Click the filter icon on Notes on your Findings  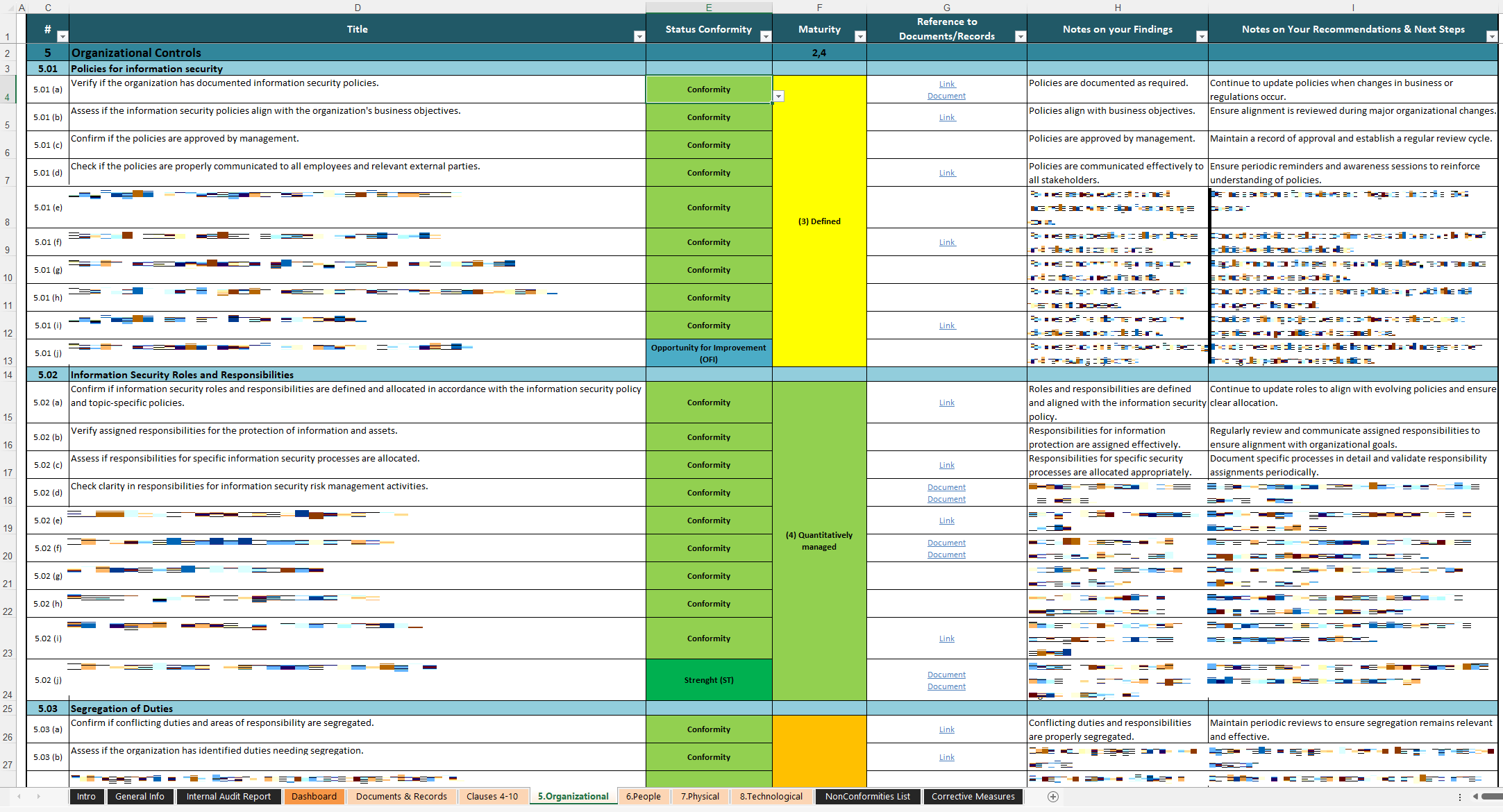click(x=1202, y=36)
